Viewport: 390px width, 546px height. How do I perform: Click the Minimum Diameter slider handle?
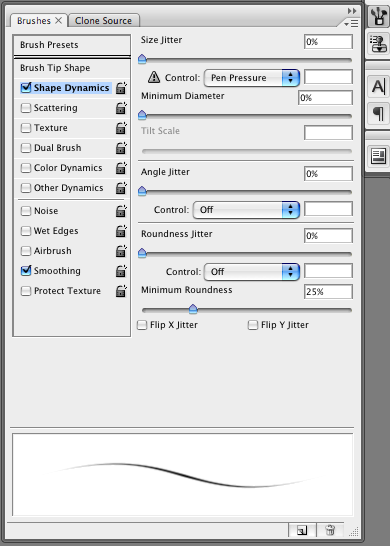point(142,115)
